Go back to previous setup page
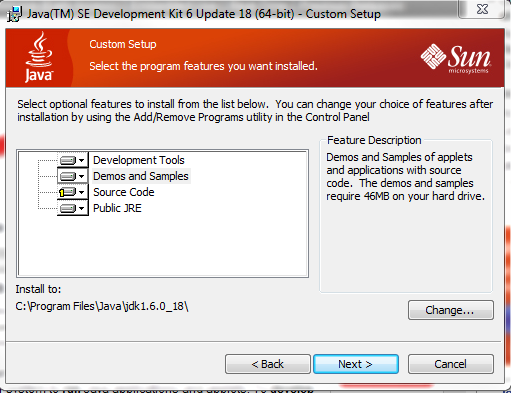The width and height of the screenshot is (511, 393). click(x=268, y=364)
